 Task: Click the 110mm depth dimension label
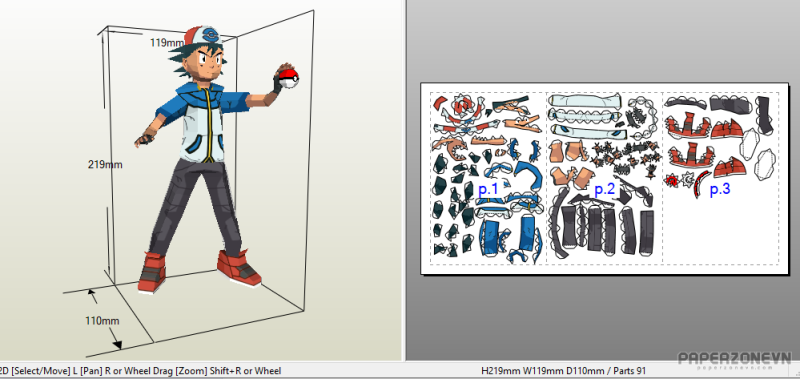click(x=102, y=321)
